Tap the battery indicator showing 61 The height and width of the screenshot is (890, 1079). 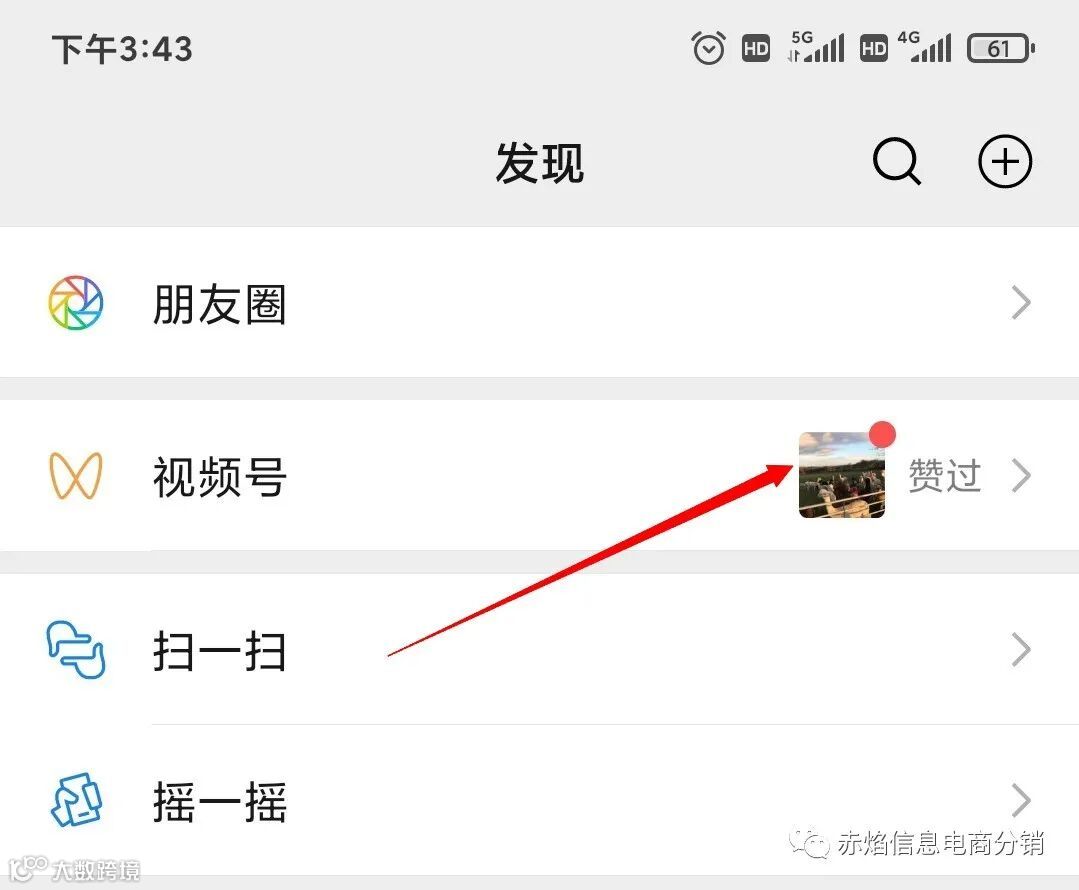(1001, 49)
